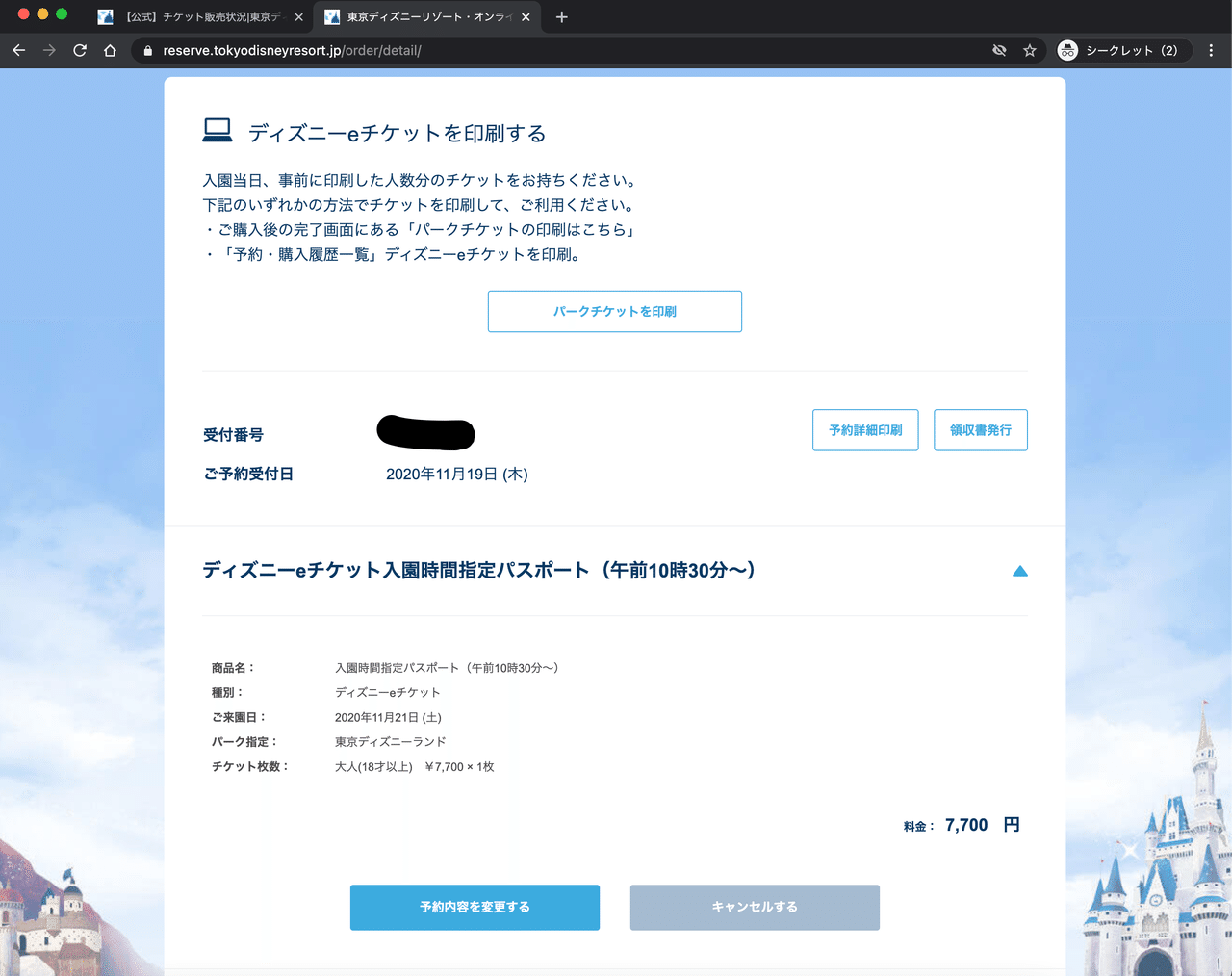Reload the page

[x=80, y=50]
